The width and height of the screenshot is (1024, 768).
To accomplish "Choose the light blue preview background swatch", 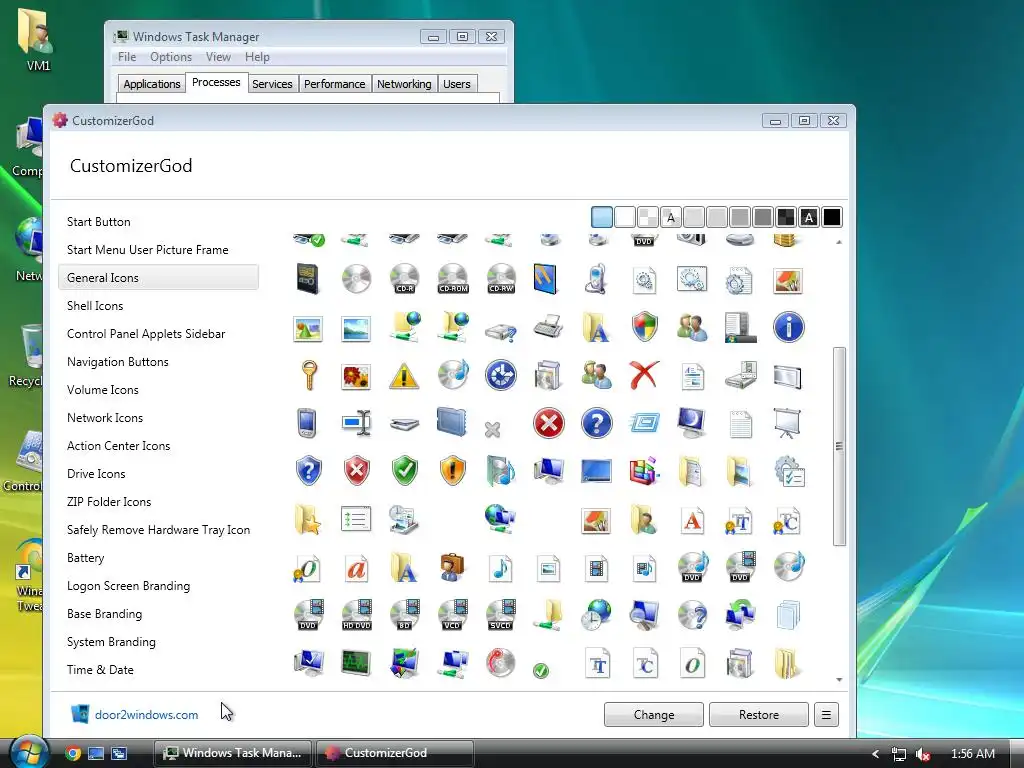I will coord(601,217).
